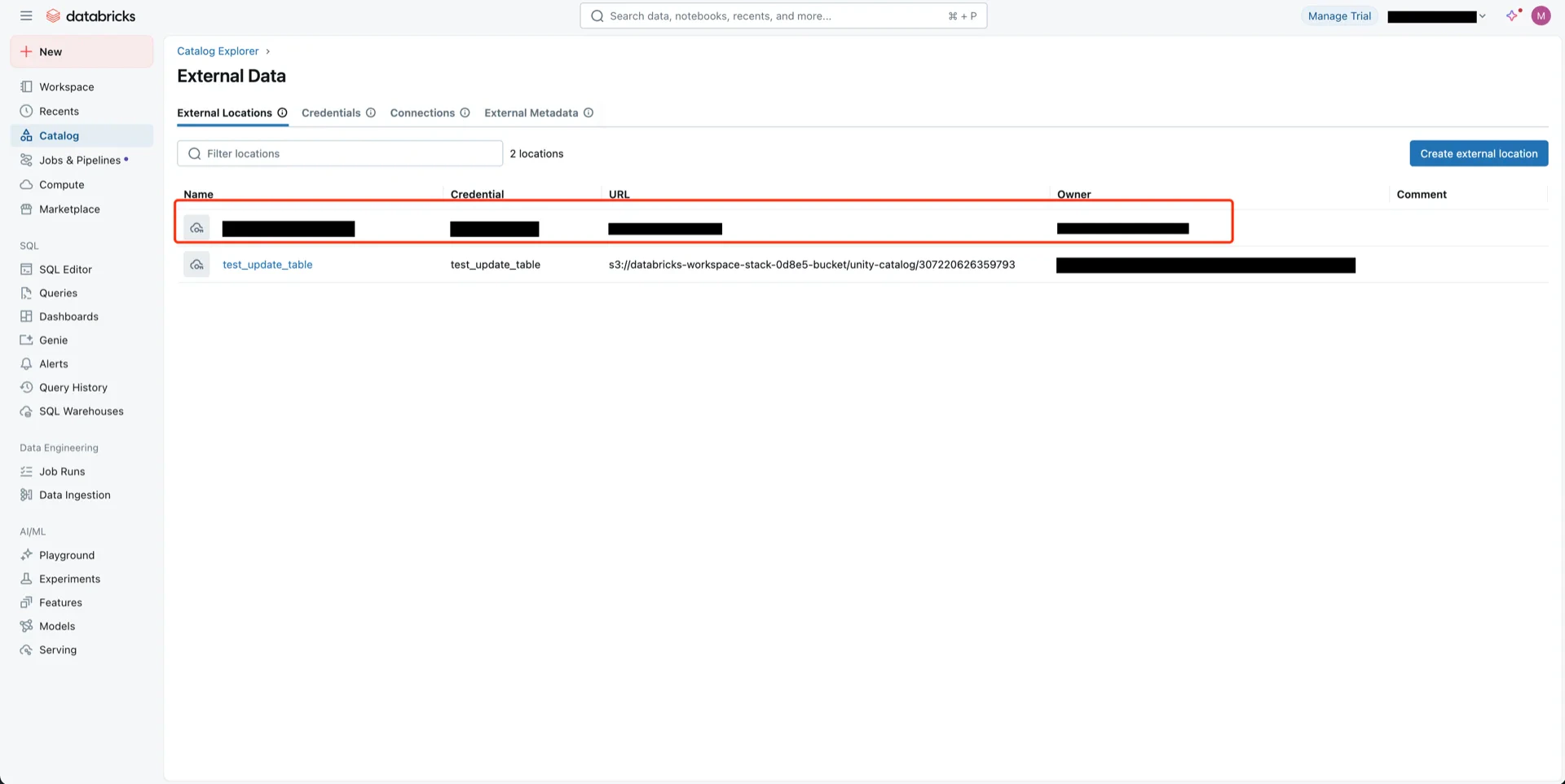The width and height of the screenshot is (1565, 784).
Task: Click the SQL Editor icon
Action: (x=26, y=269)
